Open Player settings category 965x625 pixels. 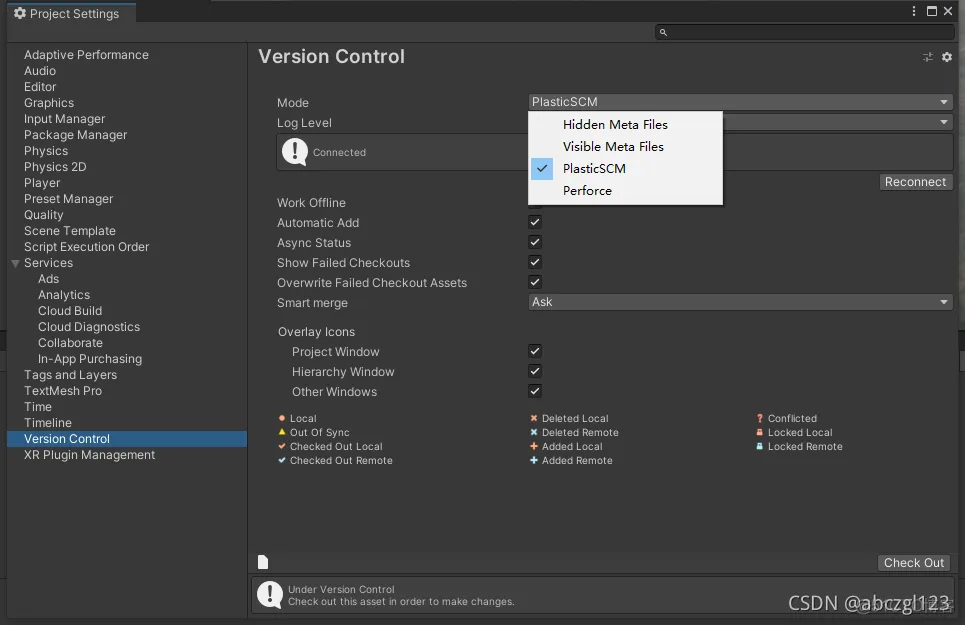click(42, 183)
